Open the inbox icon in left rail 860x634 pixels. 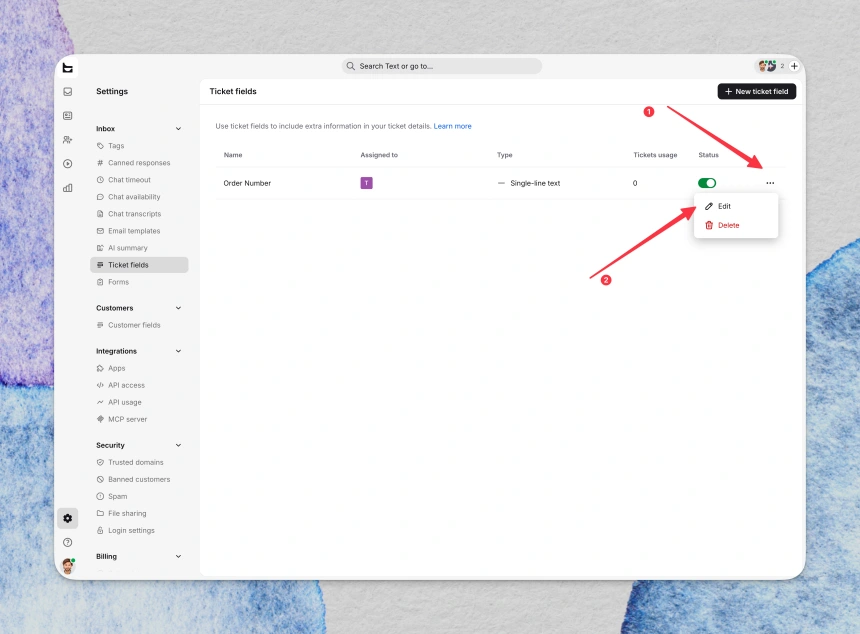click(x=67, y=92)
